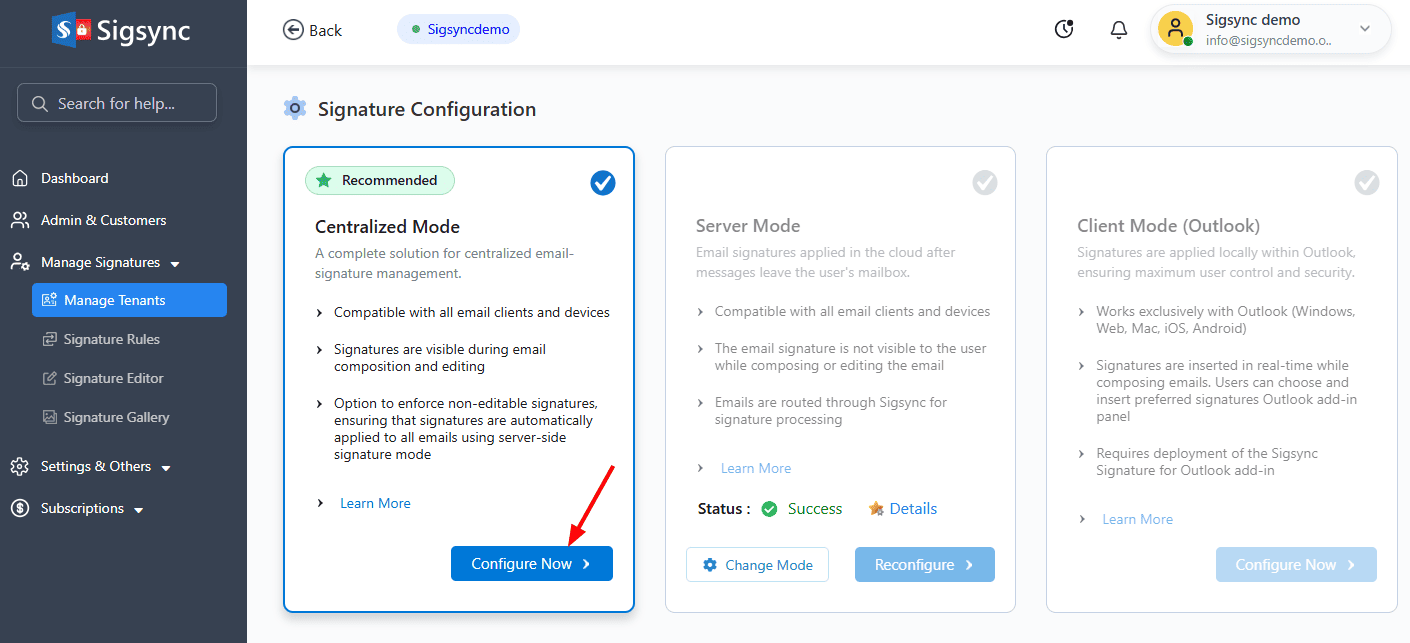Click the user avatar icon
The width and height of the screenshot is (1410, 643).
coord(1175,28)
